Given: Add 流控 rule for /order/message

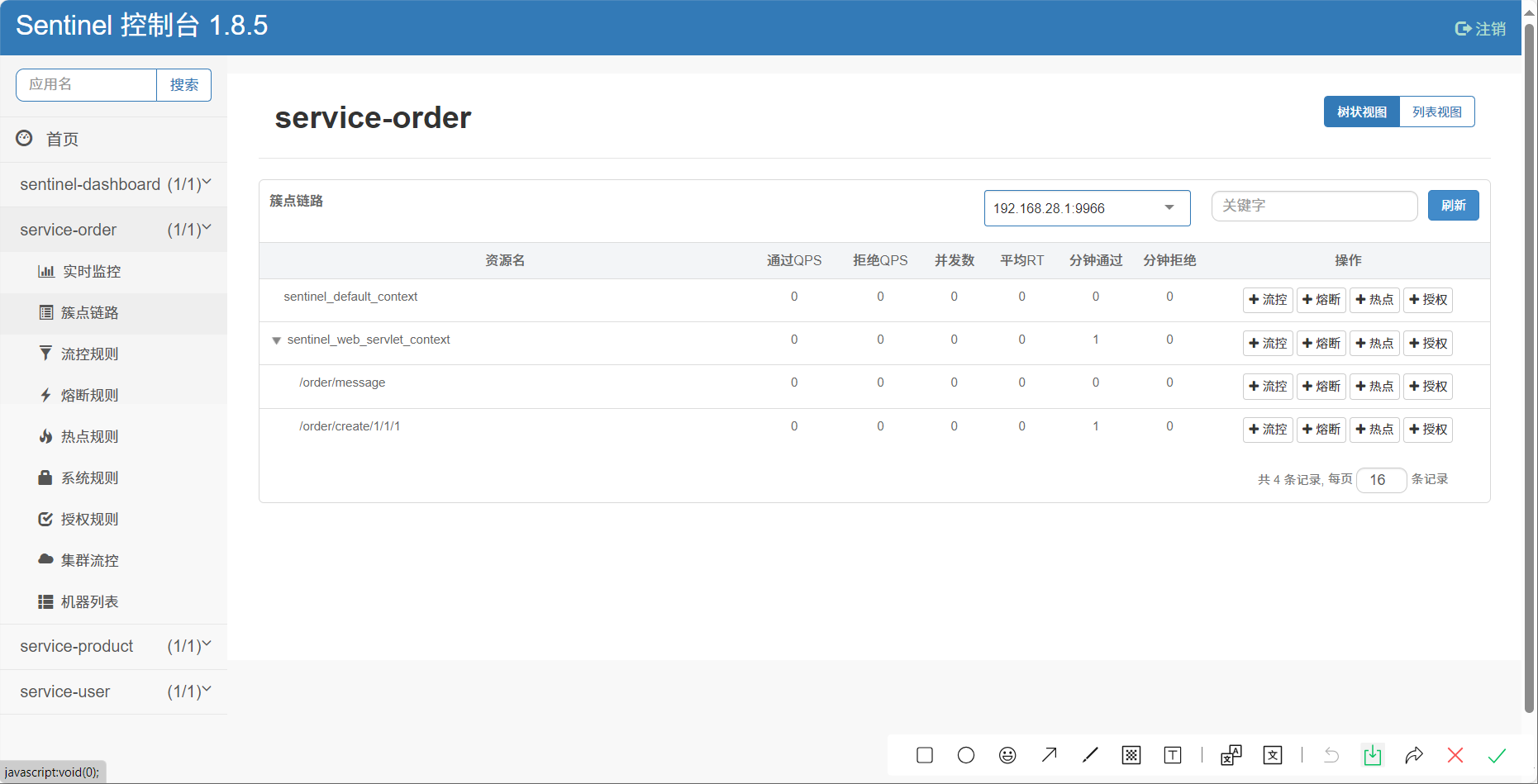Looking at the screenshot, I should point(1268,387).
